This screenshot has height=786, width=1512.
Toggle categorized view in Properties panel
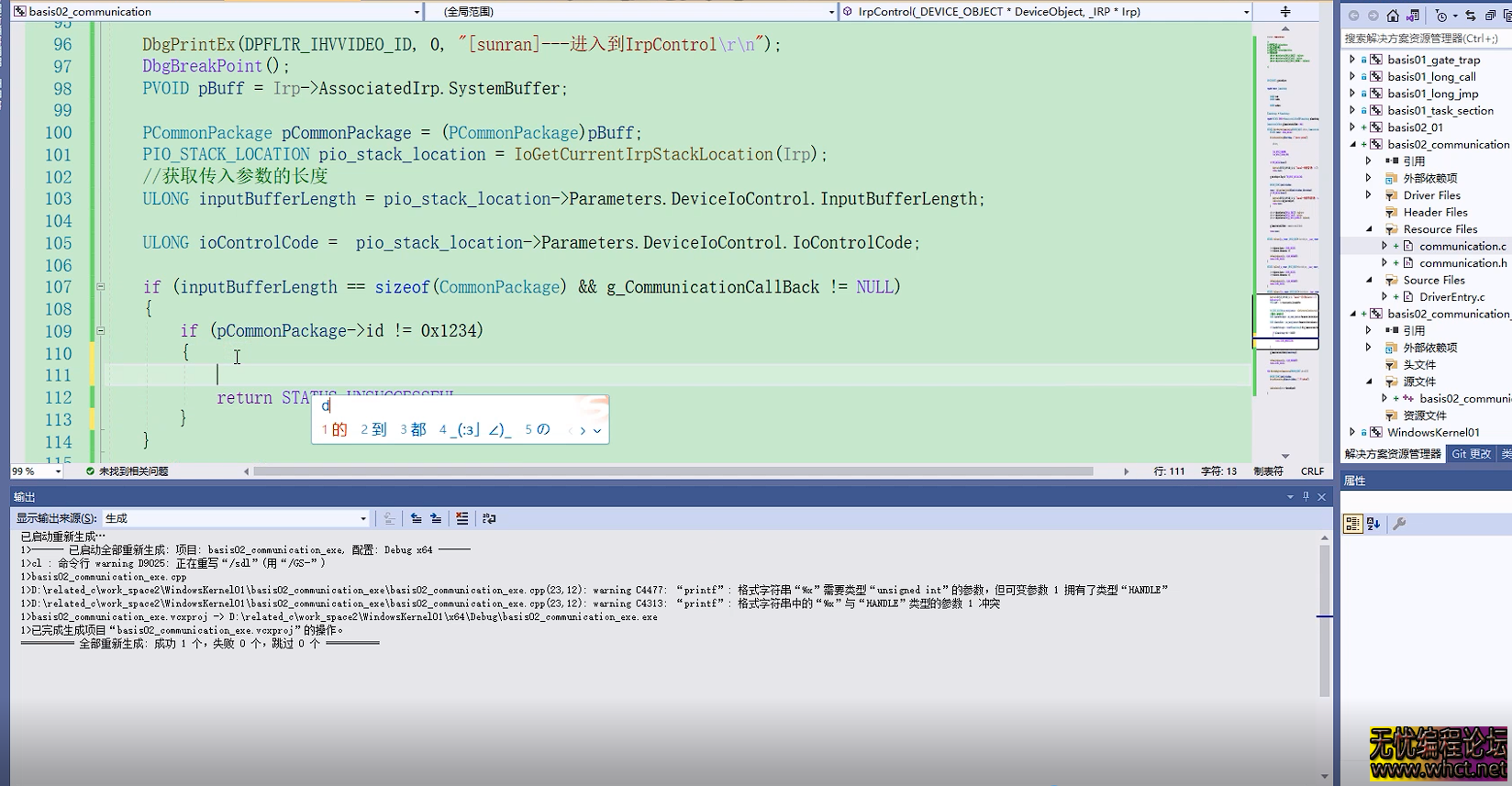(x=1352, y=524)
